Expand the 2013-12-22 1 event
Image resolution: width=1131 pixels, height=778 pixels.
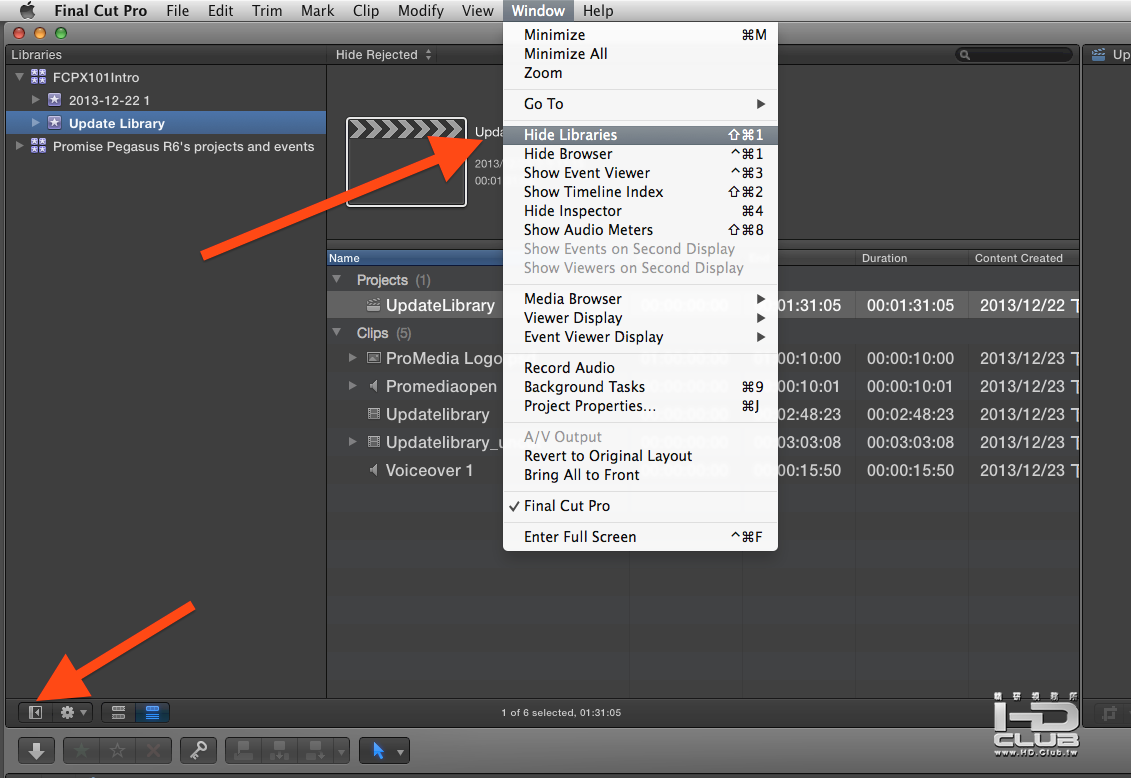tap(35, 100)
